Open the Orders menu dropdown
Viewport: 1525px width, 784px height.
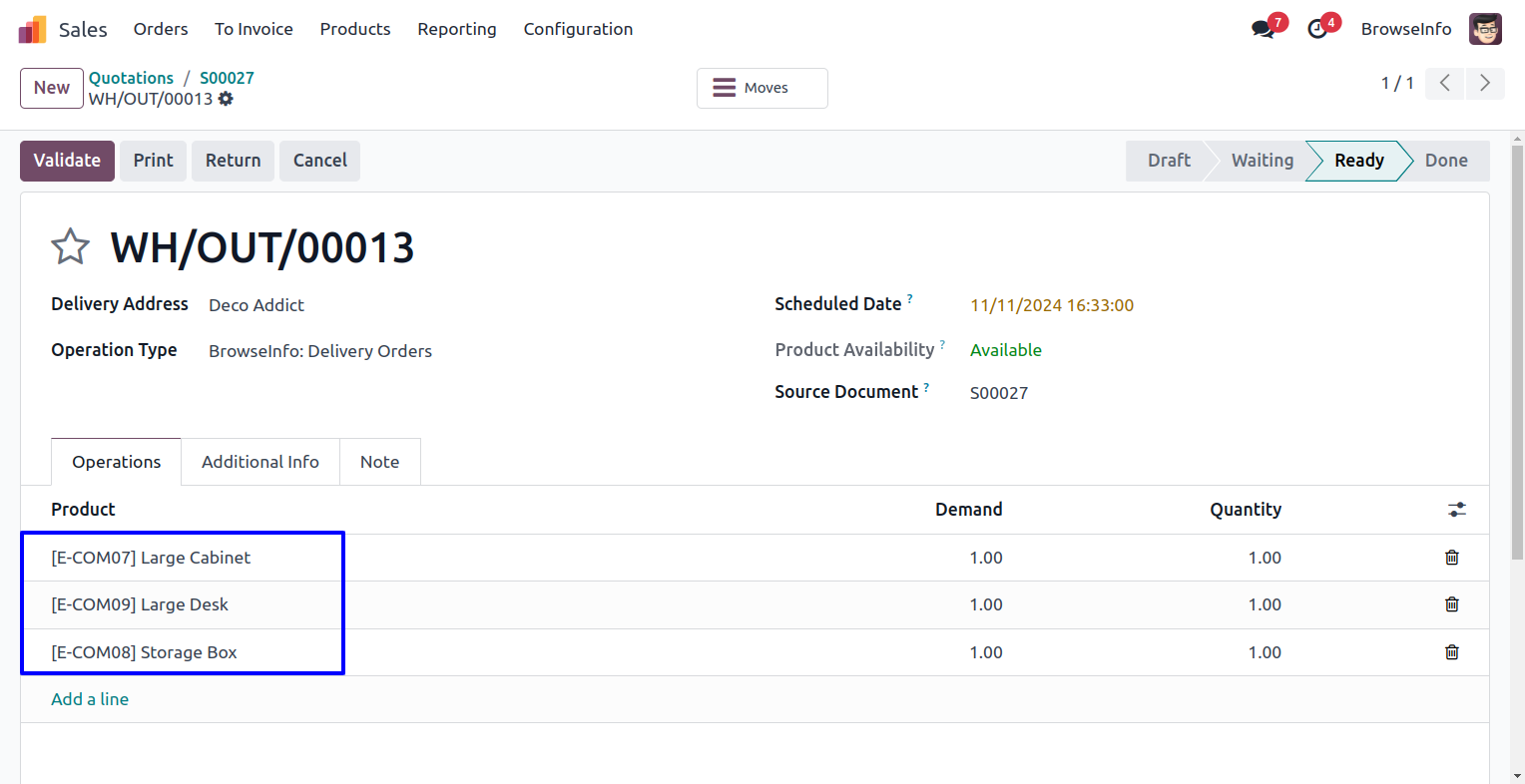[x=161, y=29]
